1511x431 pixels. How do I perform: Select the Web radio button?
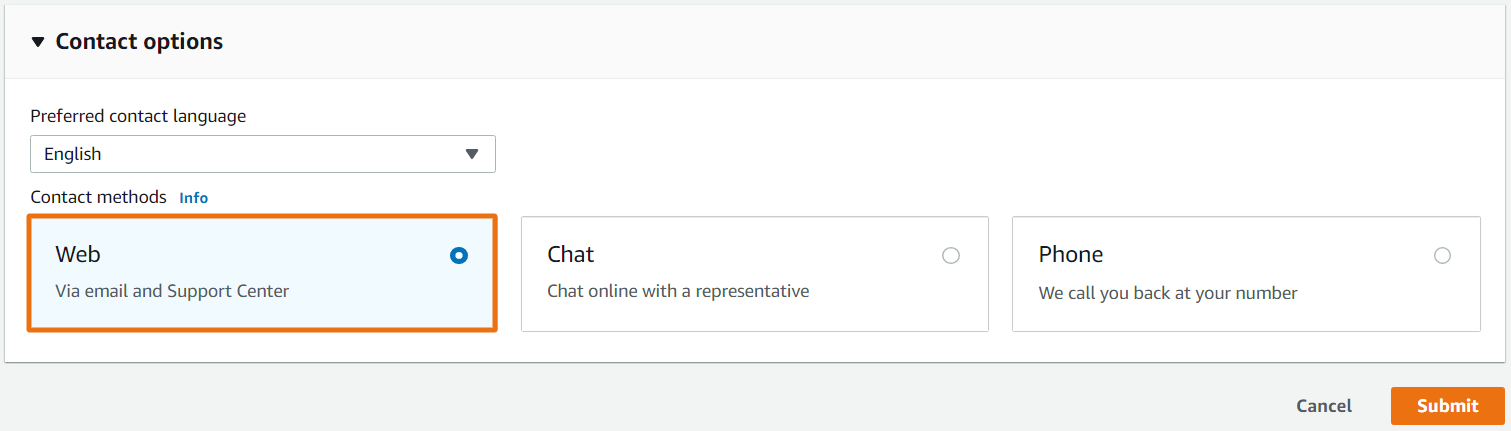pos(459,256)
